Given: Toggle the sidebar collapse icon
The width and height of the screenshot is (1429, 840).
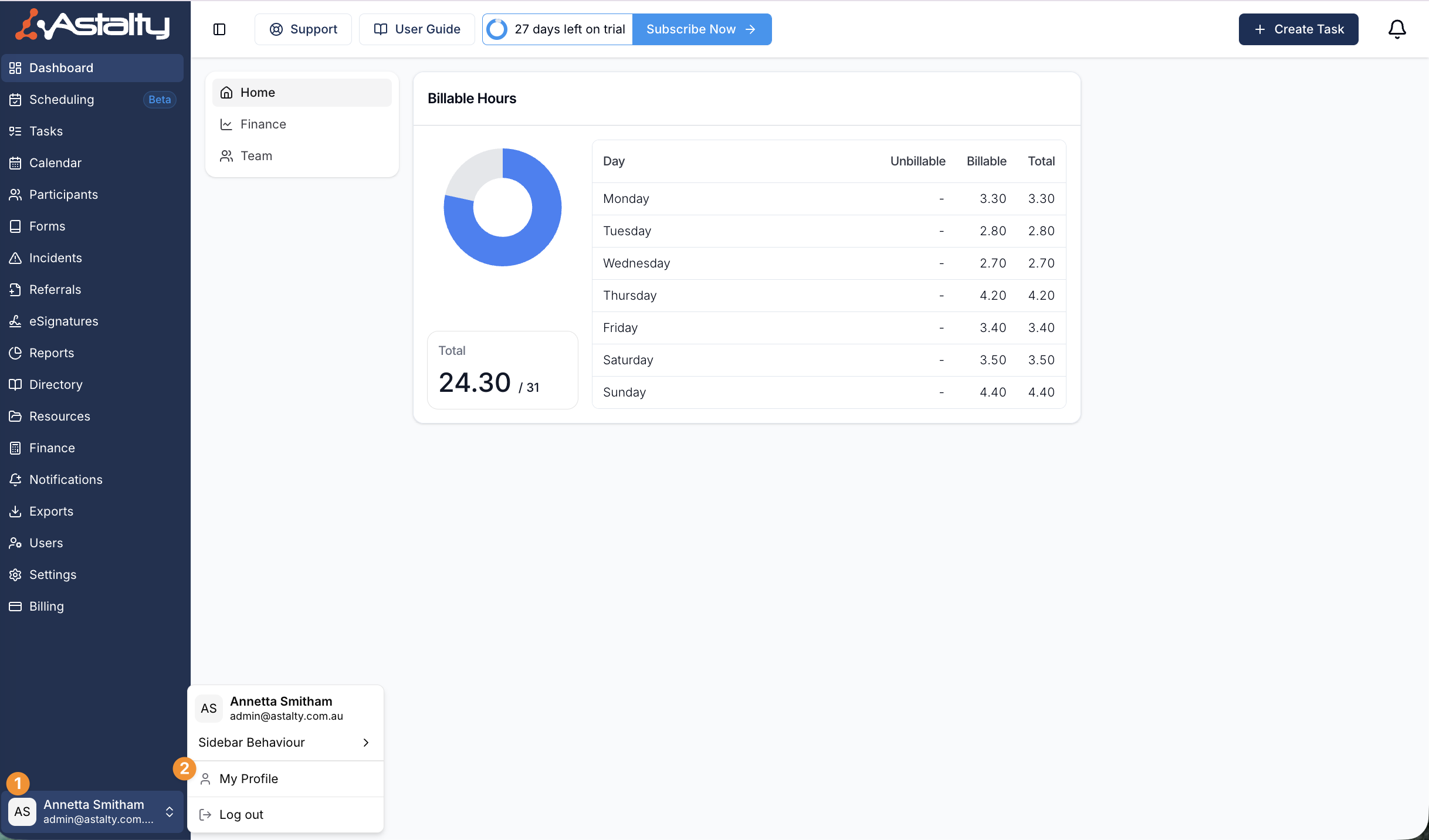Looking at the screenshot, I should (x=219, y=29).
